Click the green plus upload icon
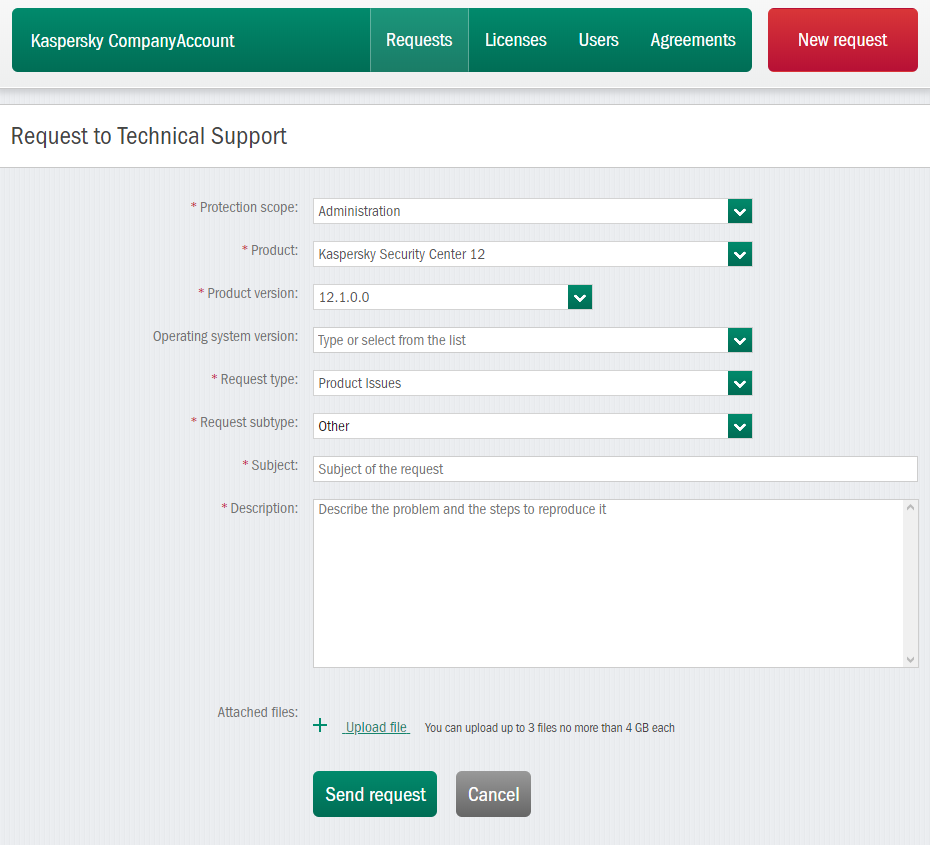 pos(320,726)
